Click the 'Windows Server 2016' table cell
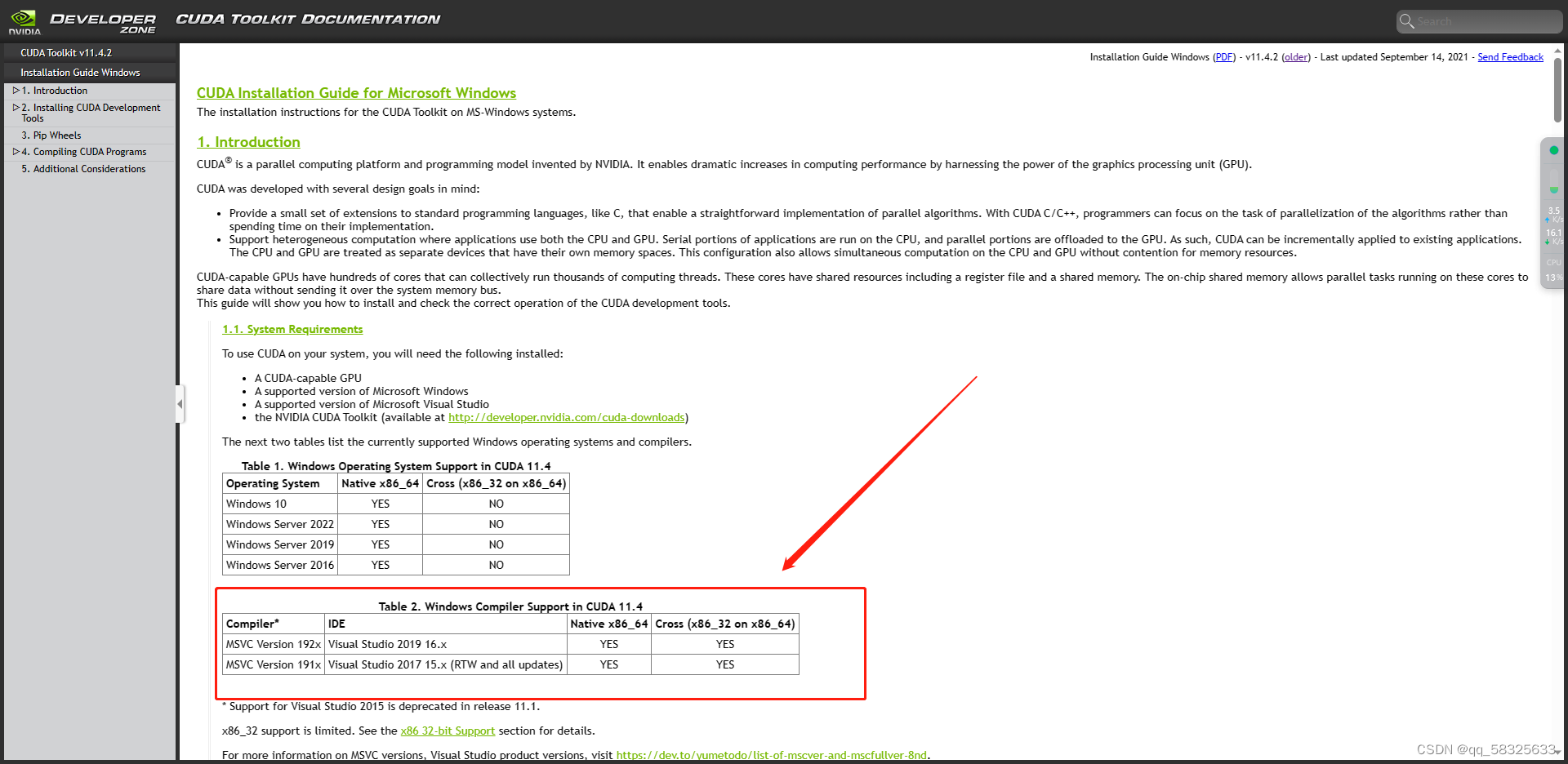1568x764 pixels. pos(280,565)
